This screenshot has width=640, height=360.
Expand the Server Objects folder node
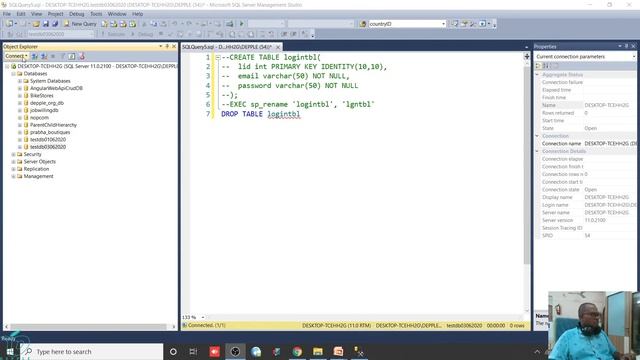coord(13,162)
